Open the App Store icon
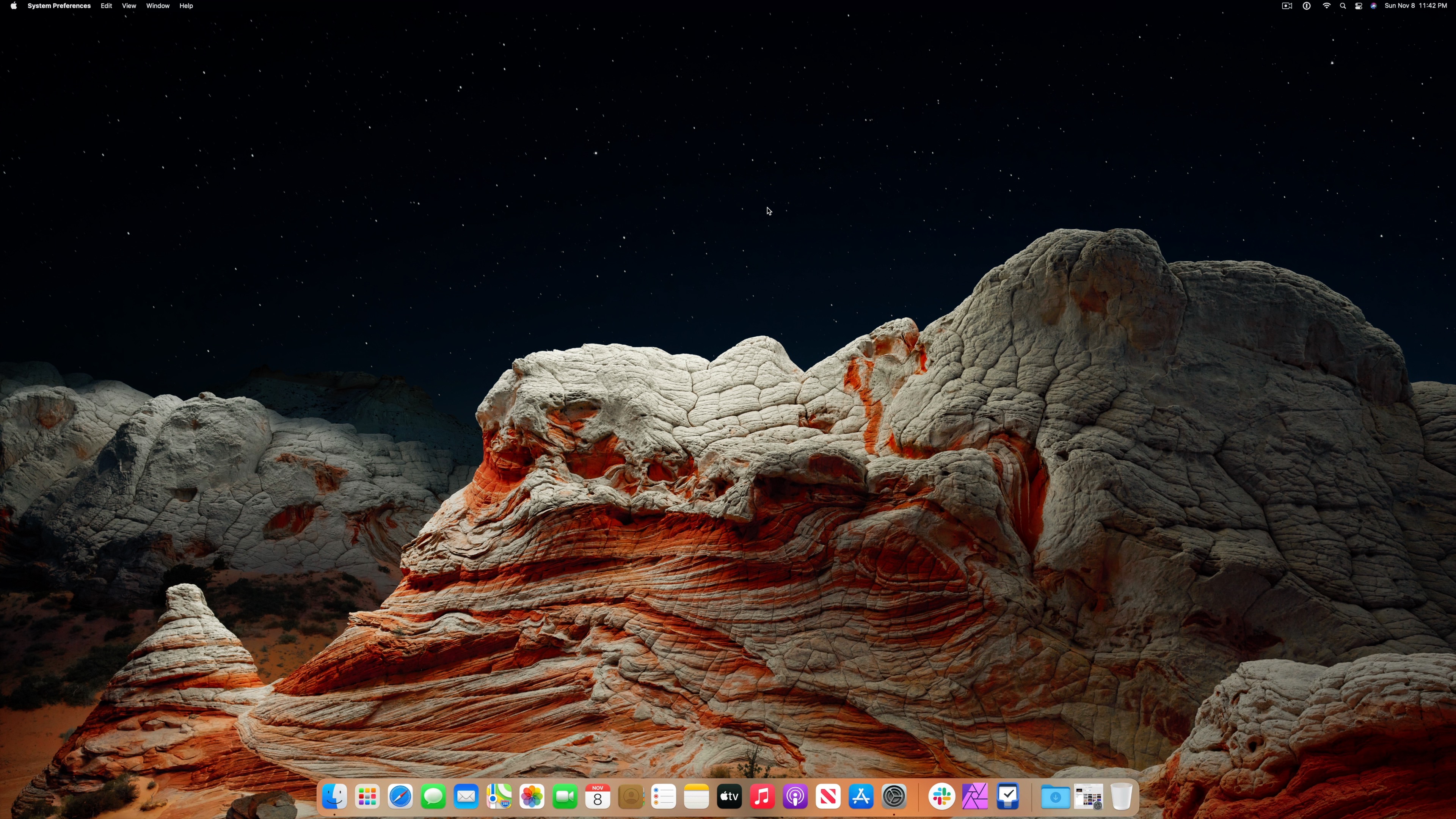Image resolution: width=1456 pixels, height=819 pixels. tap(861, 797)
